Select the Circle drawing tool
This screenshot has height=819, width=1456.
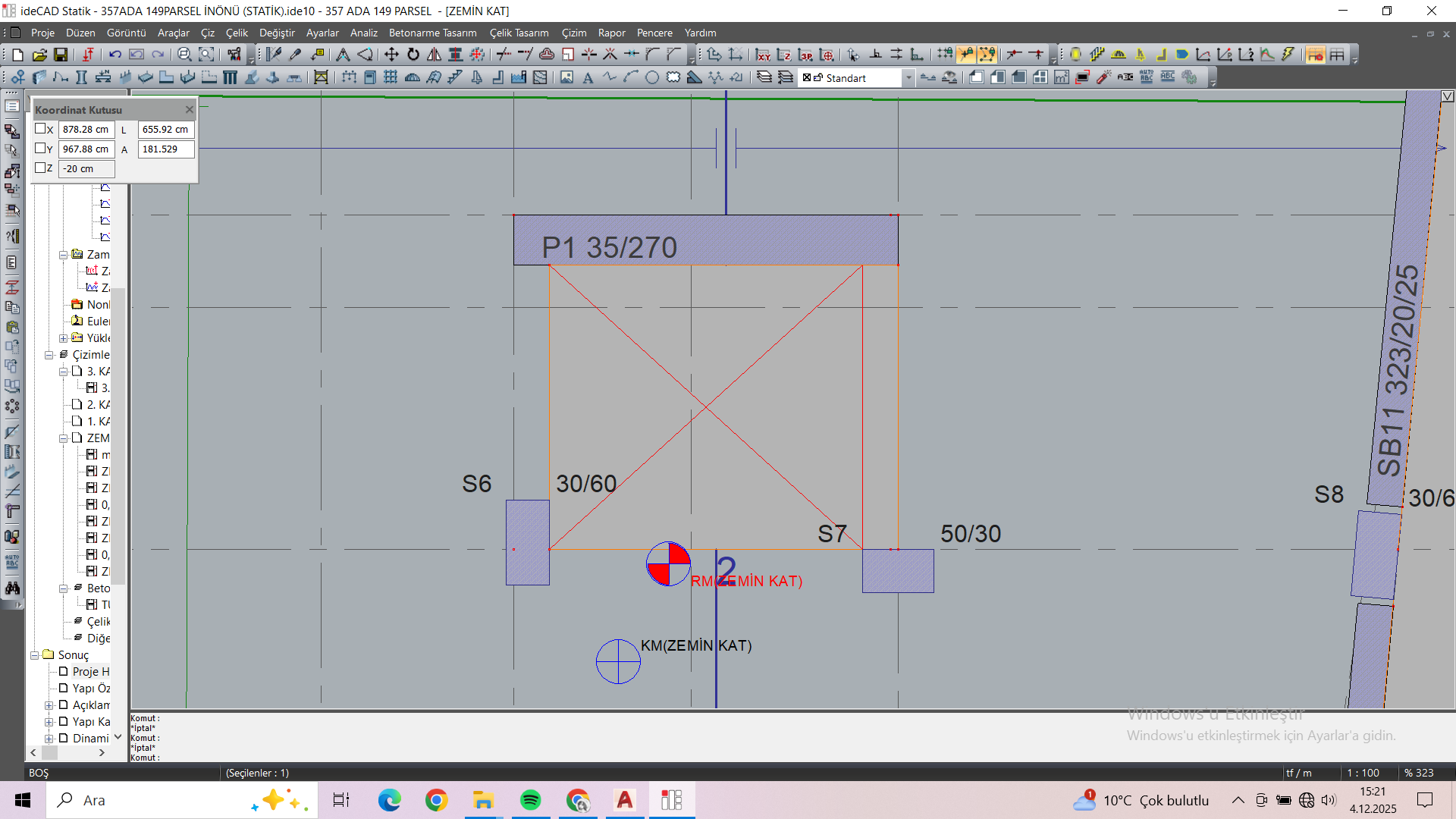[x=652, y=77]
